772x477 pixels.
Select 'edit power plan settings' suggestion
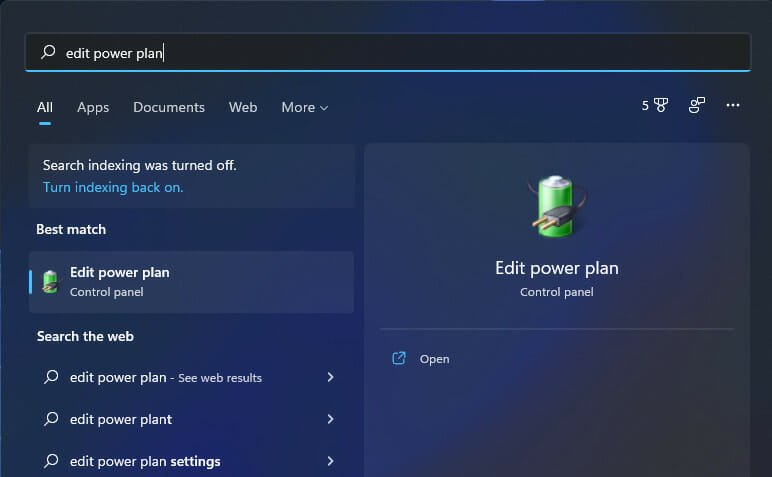(192, 461)
